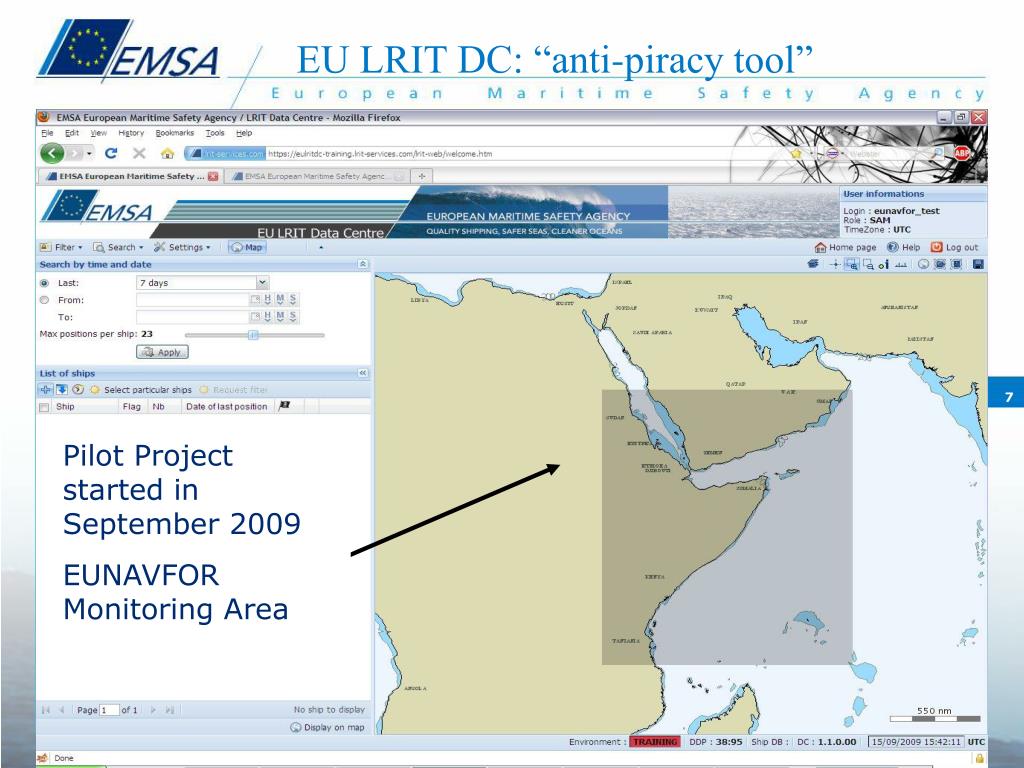Click the Adblock Plus ABP icon
The height and width of the screenshot is (768, 1024).
[x=962, y=153]
